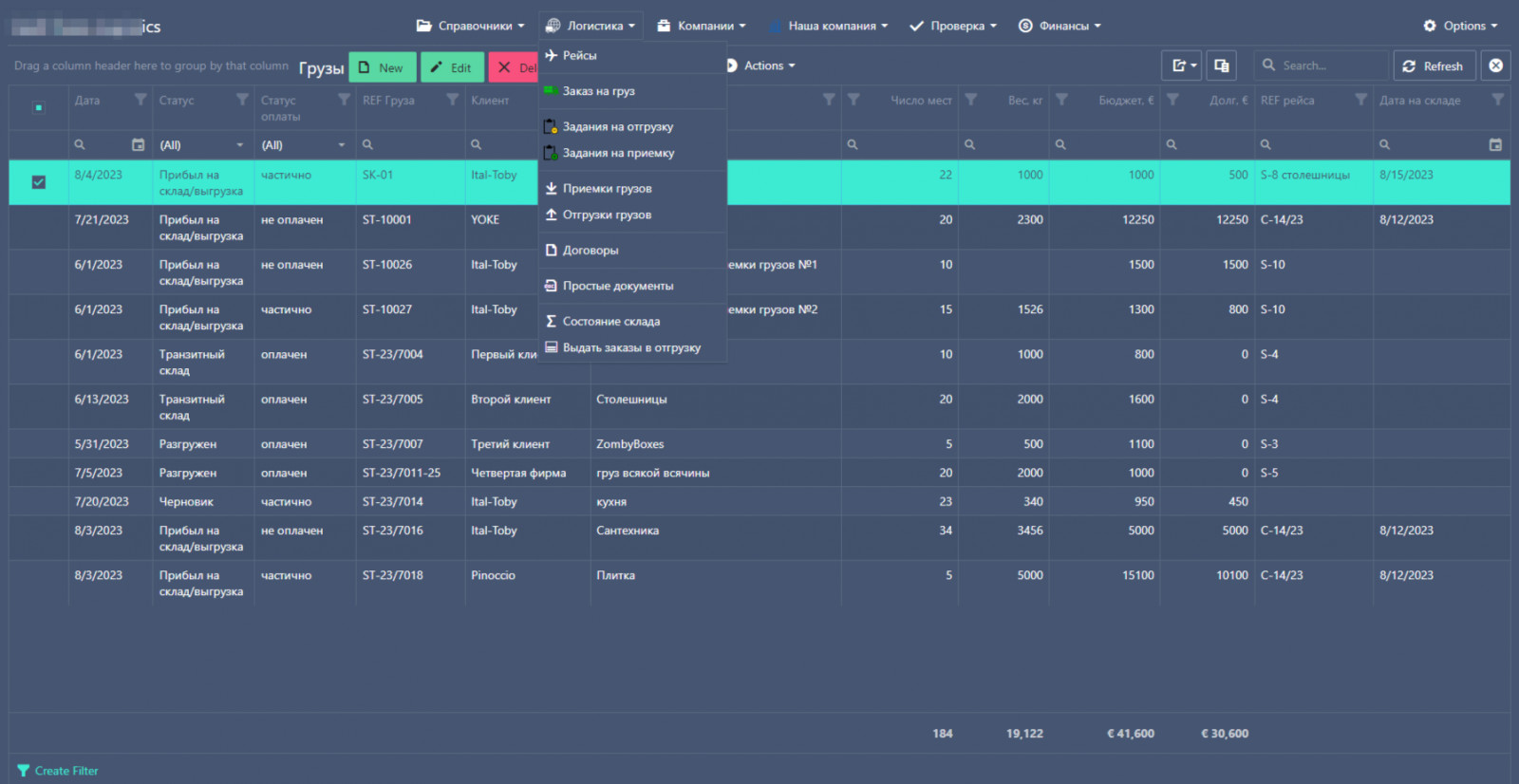Uncheck the SK-01 row checkbox
The height and width of the screenshot is (784, 1519).
(x=38, y=182)
